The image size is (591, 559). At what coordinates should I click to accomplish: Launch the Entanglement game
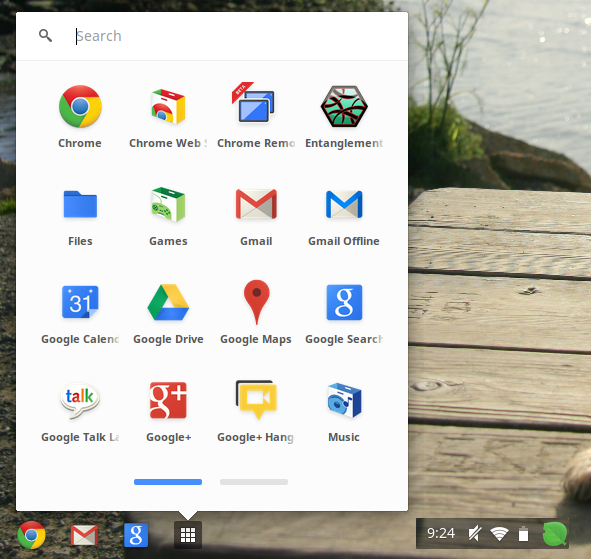(x=344, y=107)
